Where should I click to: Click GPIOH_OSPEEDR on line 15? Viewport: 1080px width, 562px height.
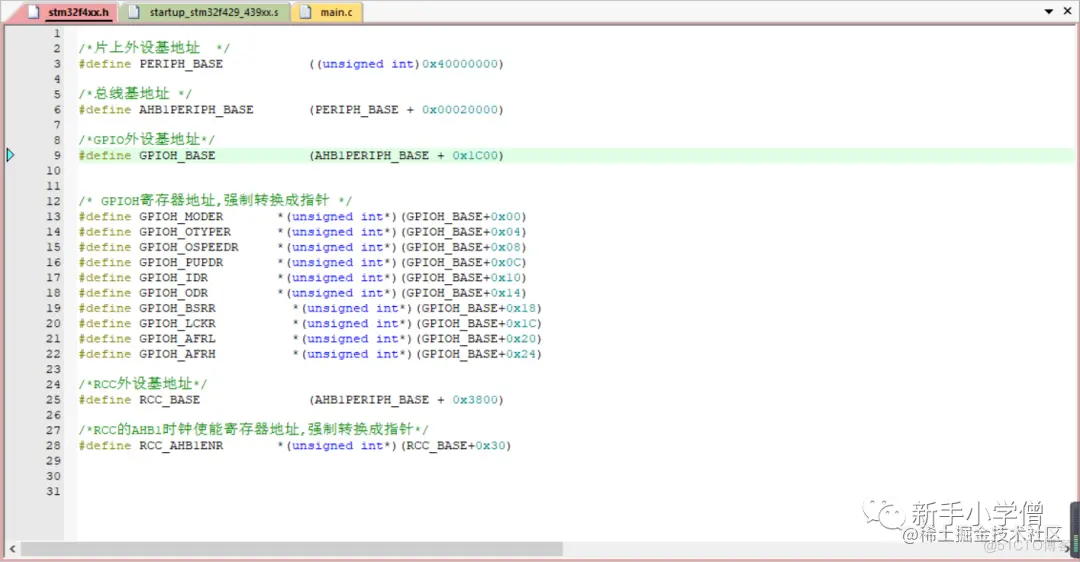pos(189,247)
